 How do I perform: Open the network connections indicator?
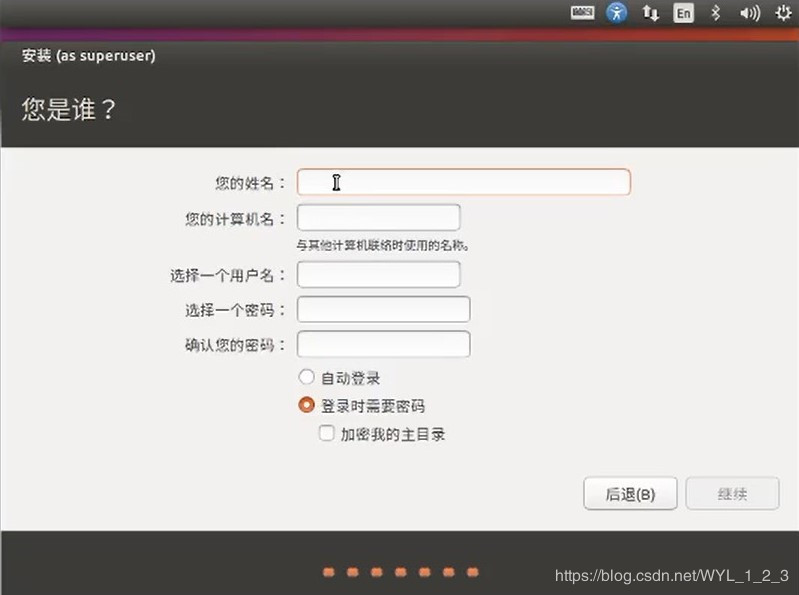[650, 12]
